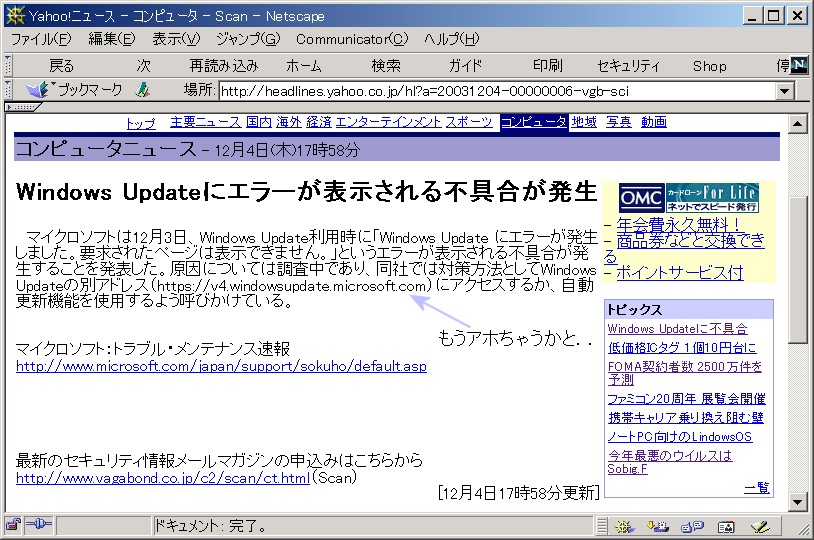
Task: Open the 国内 news link
Action: [259, 123]
